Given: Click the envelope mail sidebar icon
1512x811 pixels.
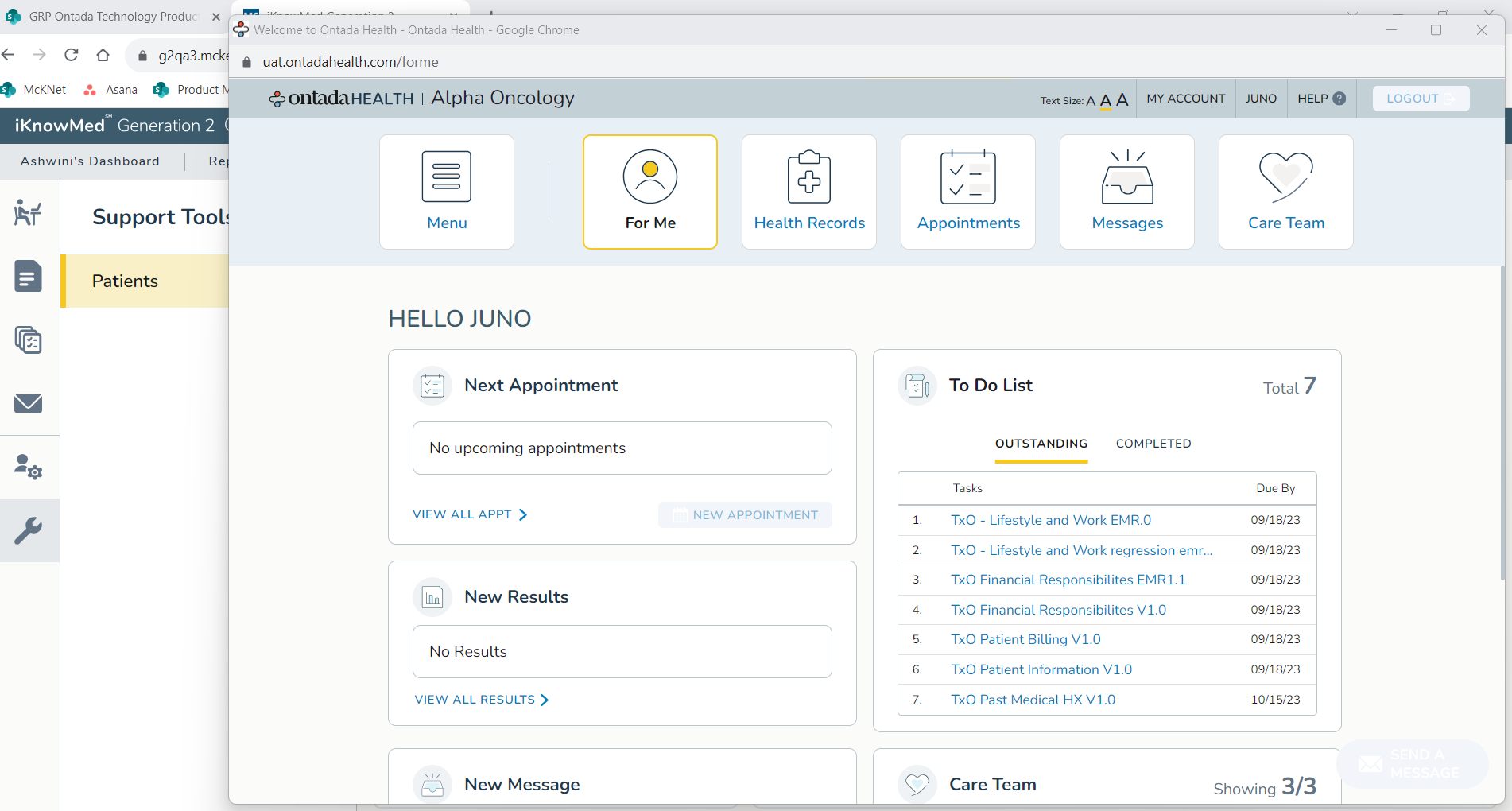Looking at the screenshot, I should pyautogui.click(x=29, y=403).
